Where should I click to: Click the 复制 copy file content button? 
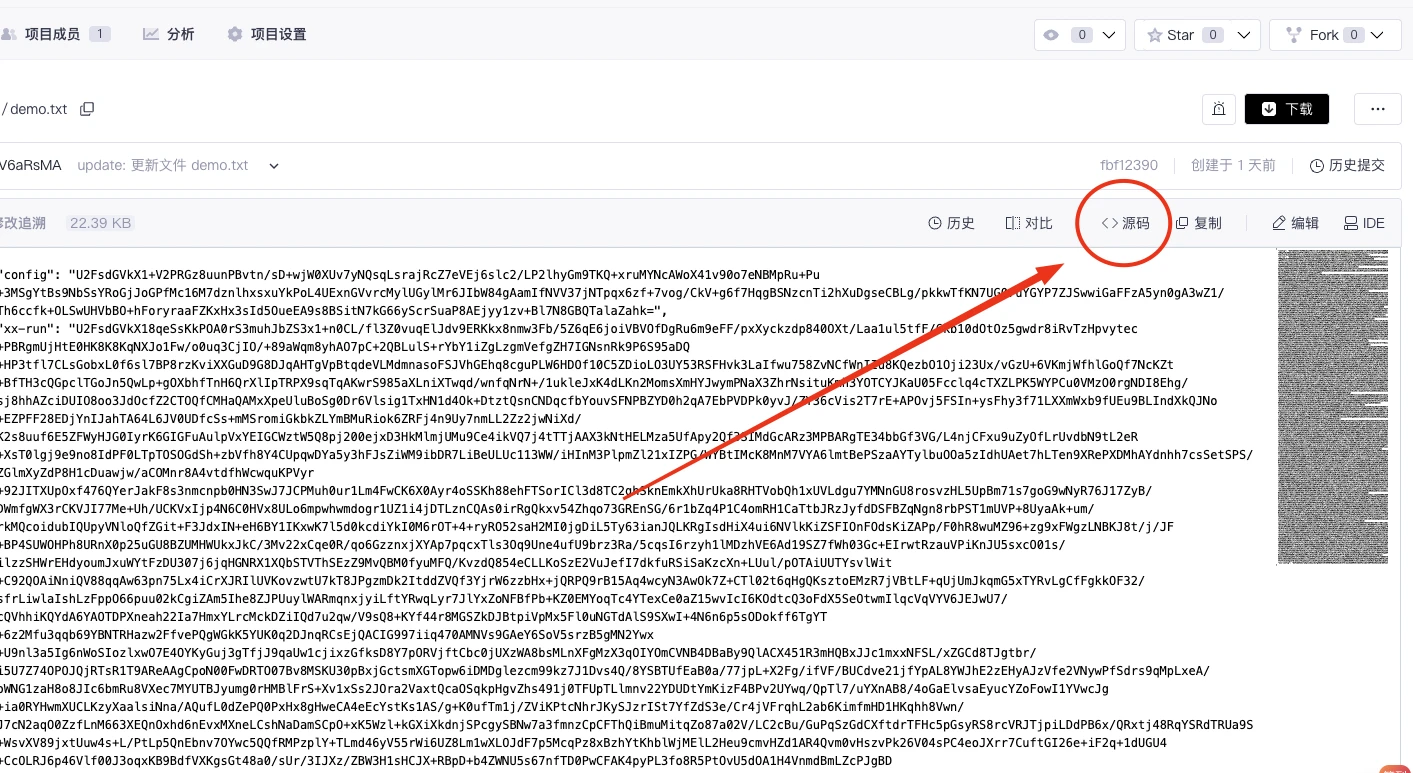(1198, 223)
